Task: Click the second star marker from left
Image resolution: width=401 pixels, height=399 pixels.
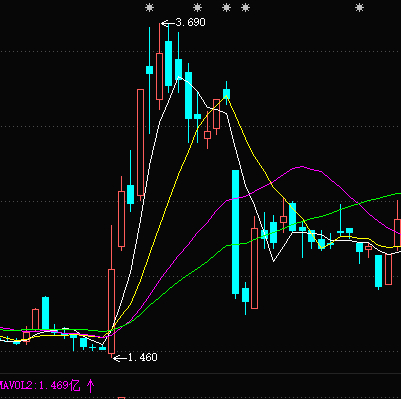Action: (197, 8)
